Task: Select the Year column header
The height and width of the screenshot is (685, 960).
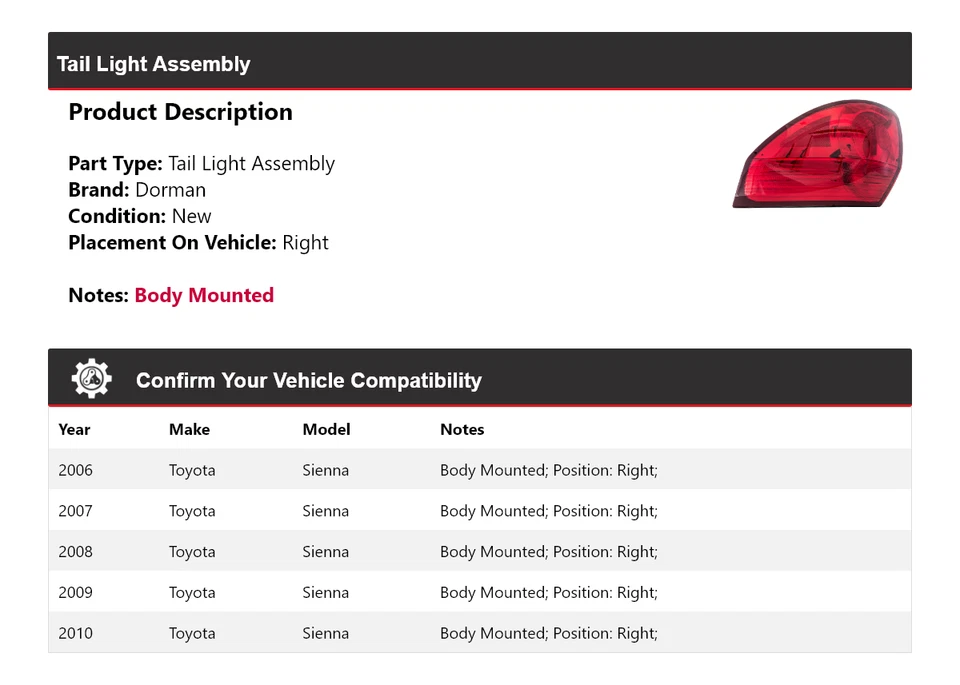Action: pos(74,429)
